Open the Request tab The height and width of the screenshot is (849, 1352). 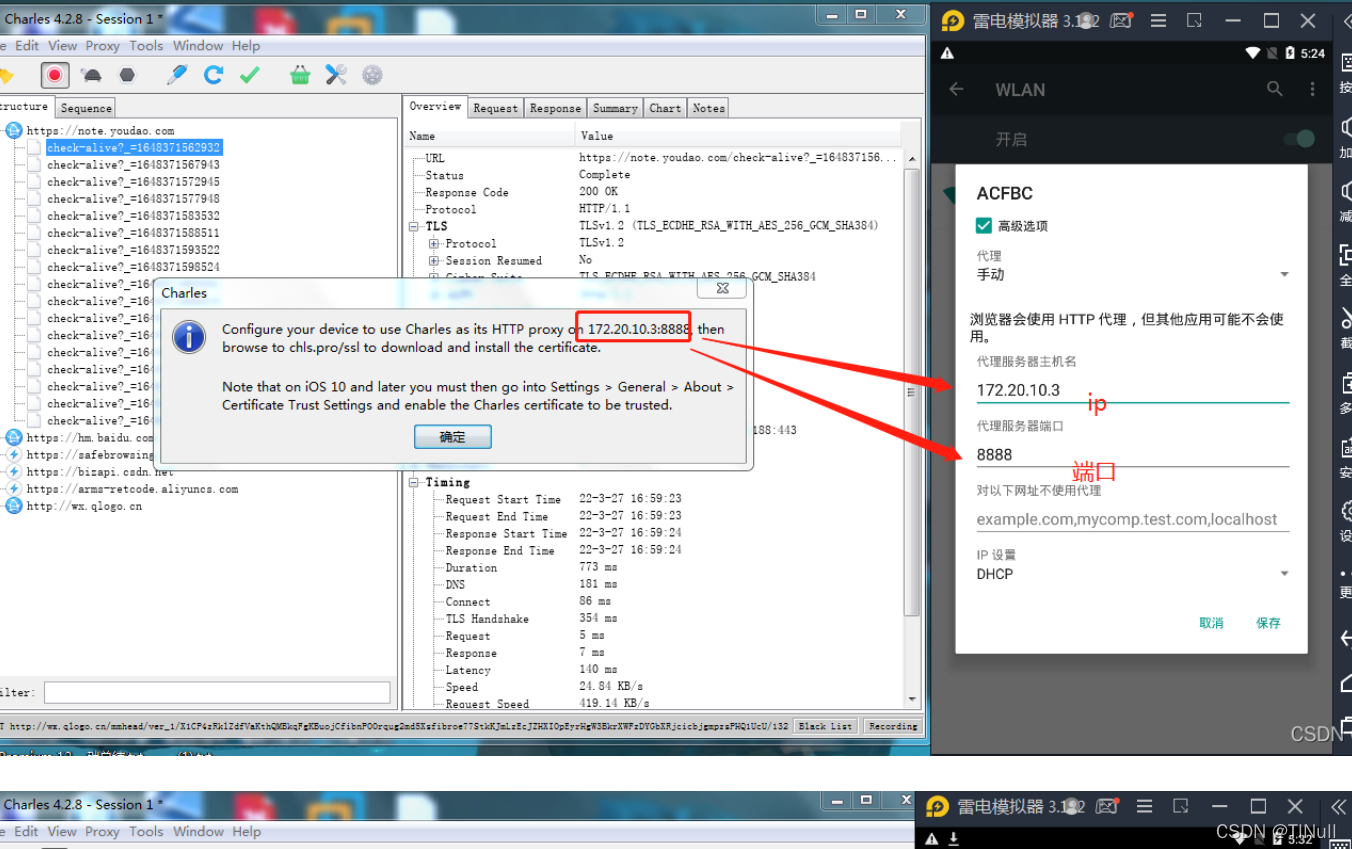[x=496, y=108]
